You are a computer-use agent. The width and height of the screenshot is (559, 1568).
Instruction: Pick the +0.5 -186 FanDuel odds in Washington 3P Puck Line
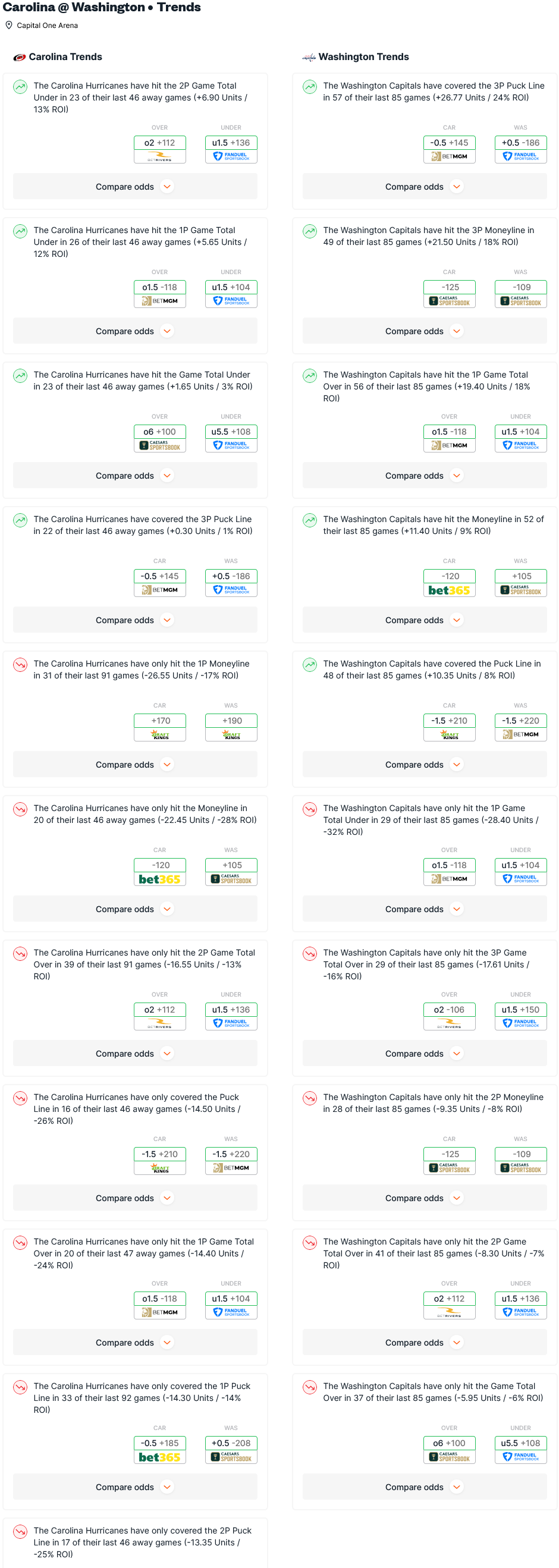coord(520,149)
